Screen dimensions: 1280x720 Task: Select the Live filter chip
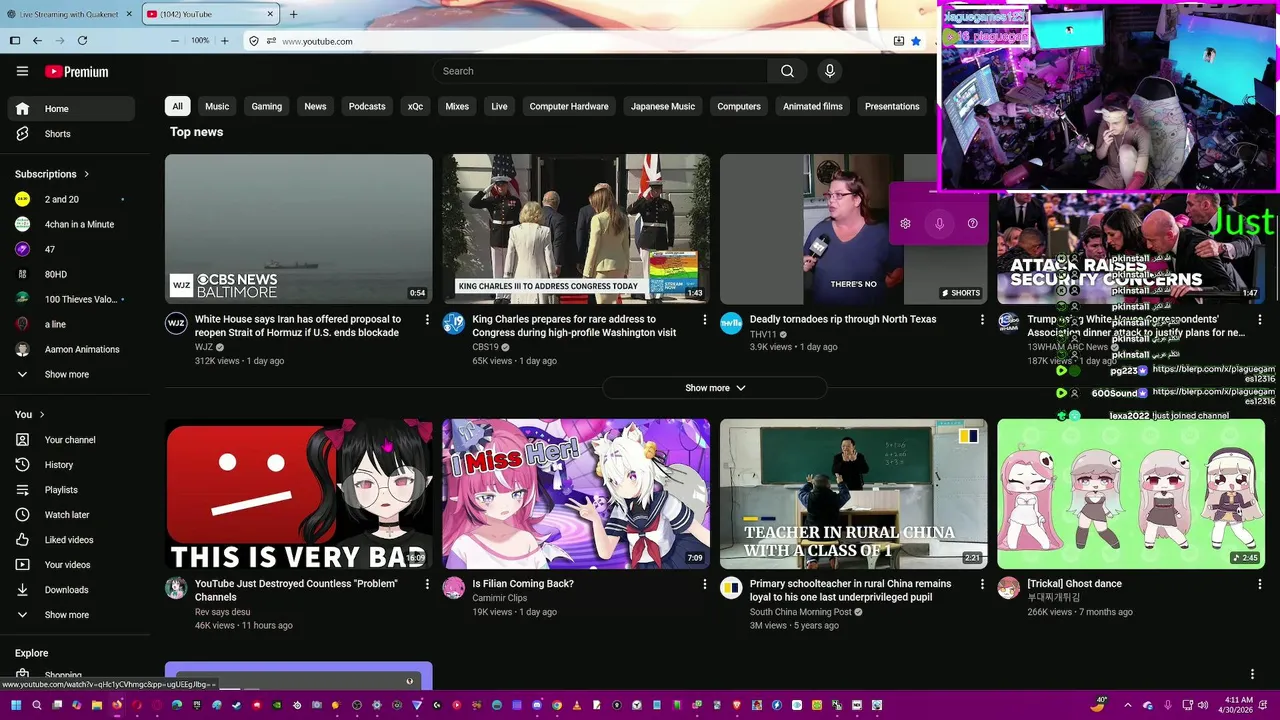(x=499, y=106)
